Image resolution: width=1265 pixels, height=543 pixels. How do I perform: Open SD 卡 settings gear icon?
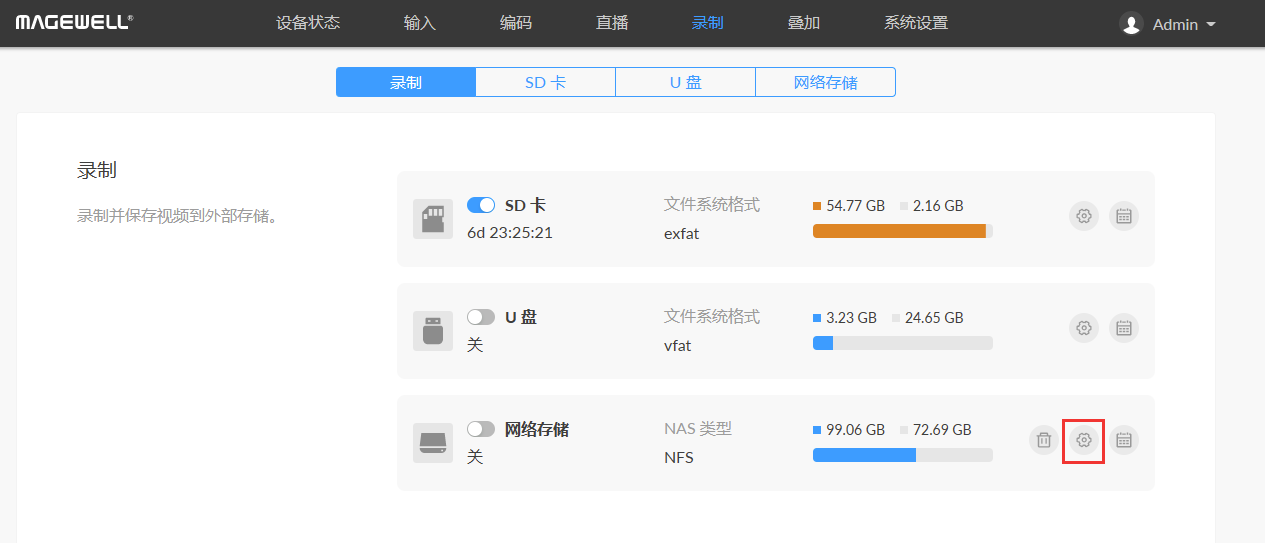(x=1083, y=216)
